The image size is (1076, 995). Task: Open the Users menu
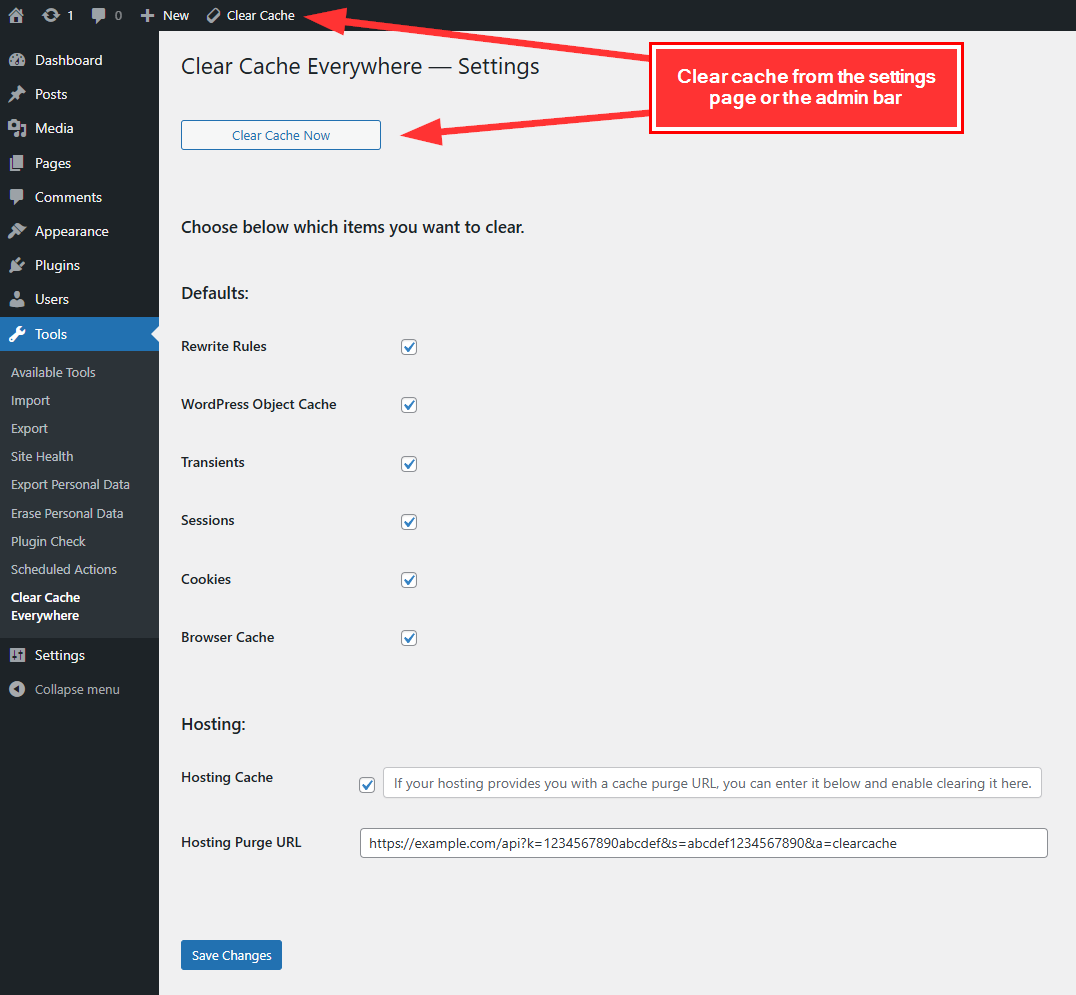tap(52, 299)
